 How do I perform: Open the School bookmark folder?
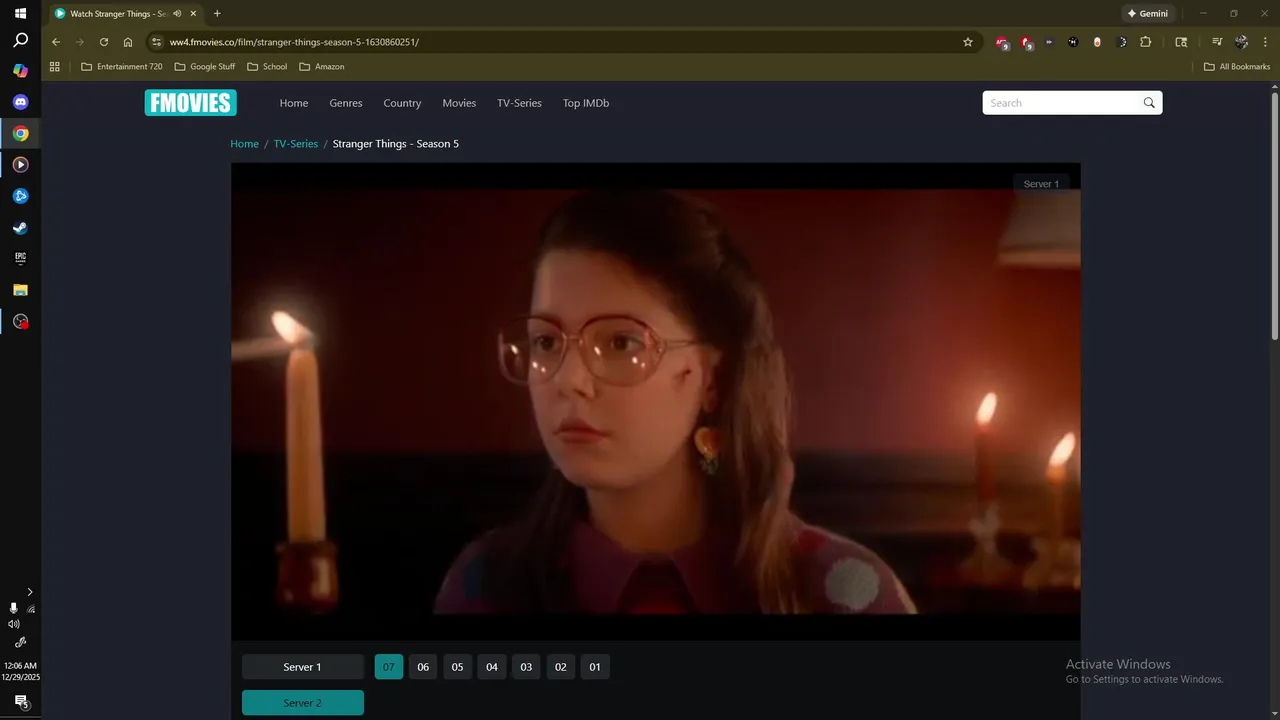(x=267, y=67)
